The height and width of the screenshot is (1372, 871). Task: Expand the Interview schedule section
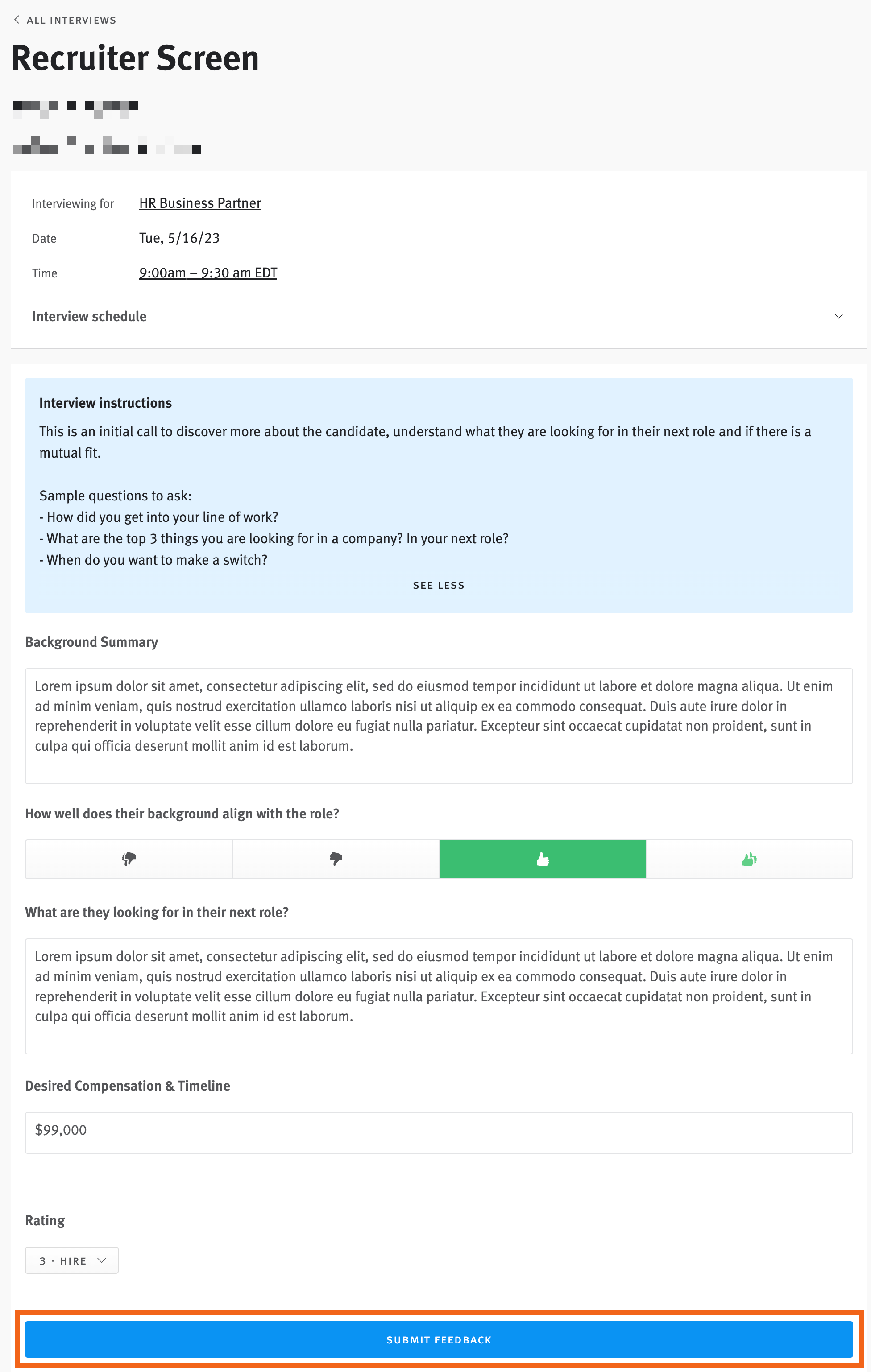(x=838, y=316)
